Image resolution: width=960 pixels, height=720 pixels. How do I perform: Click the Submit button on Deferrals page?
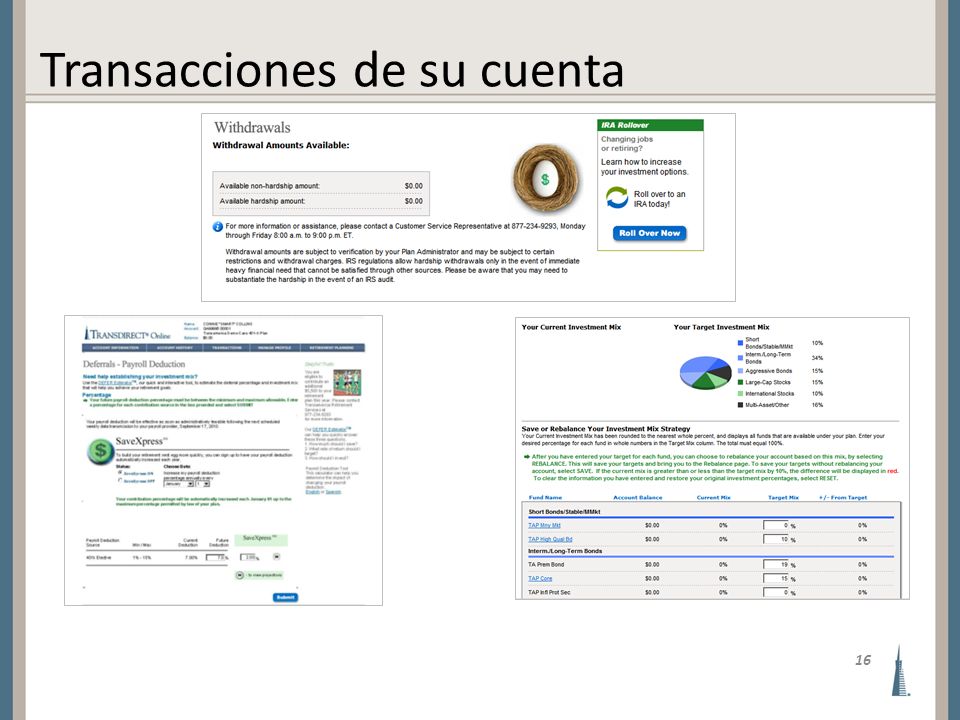tap(285, 598)
